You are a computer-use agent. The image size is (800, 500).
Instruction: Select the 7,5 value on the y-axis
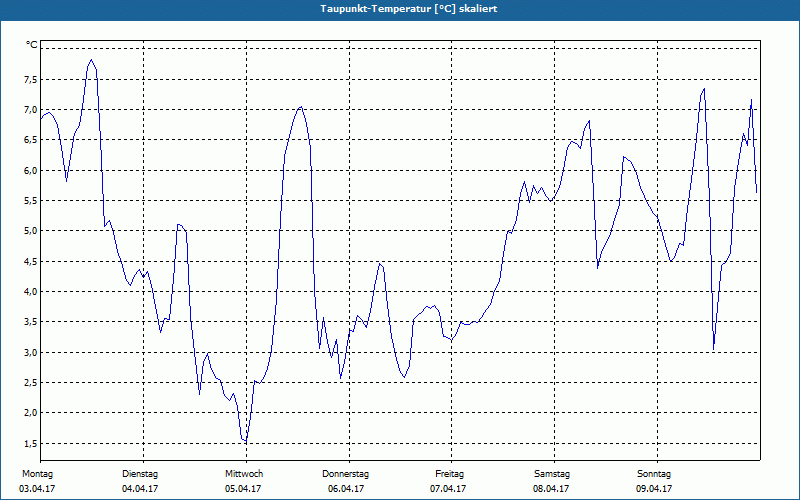[x=29, y=80]
